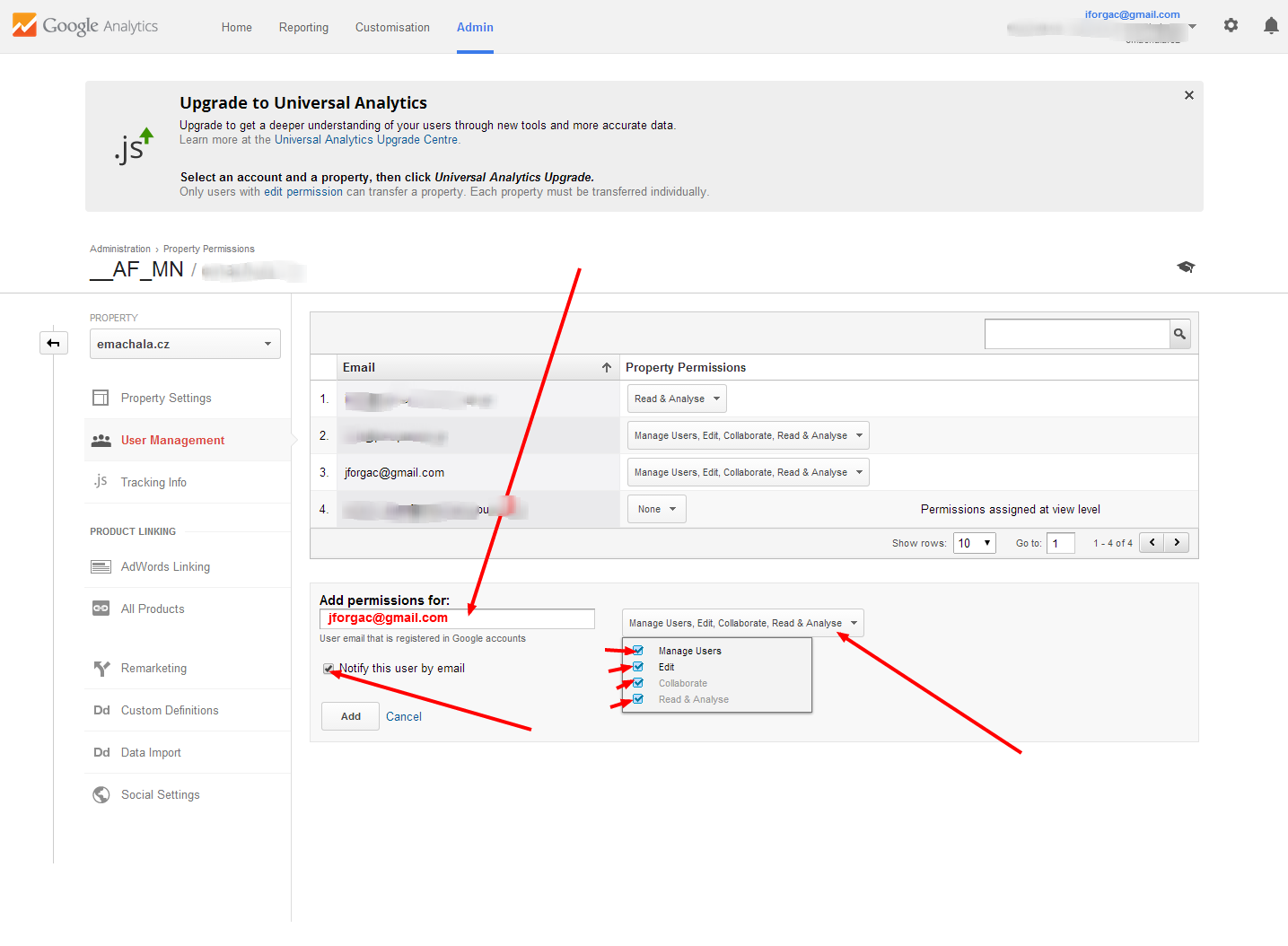The image size is (1288, 946).
Task: Open Remarketing in sidebar
Action: point(153,668)
